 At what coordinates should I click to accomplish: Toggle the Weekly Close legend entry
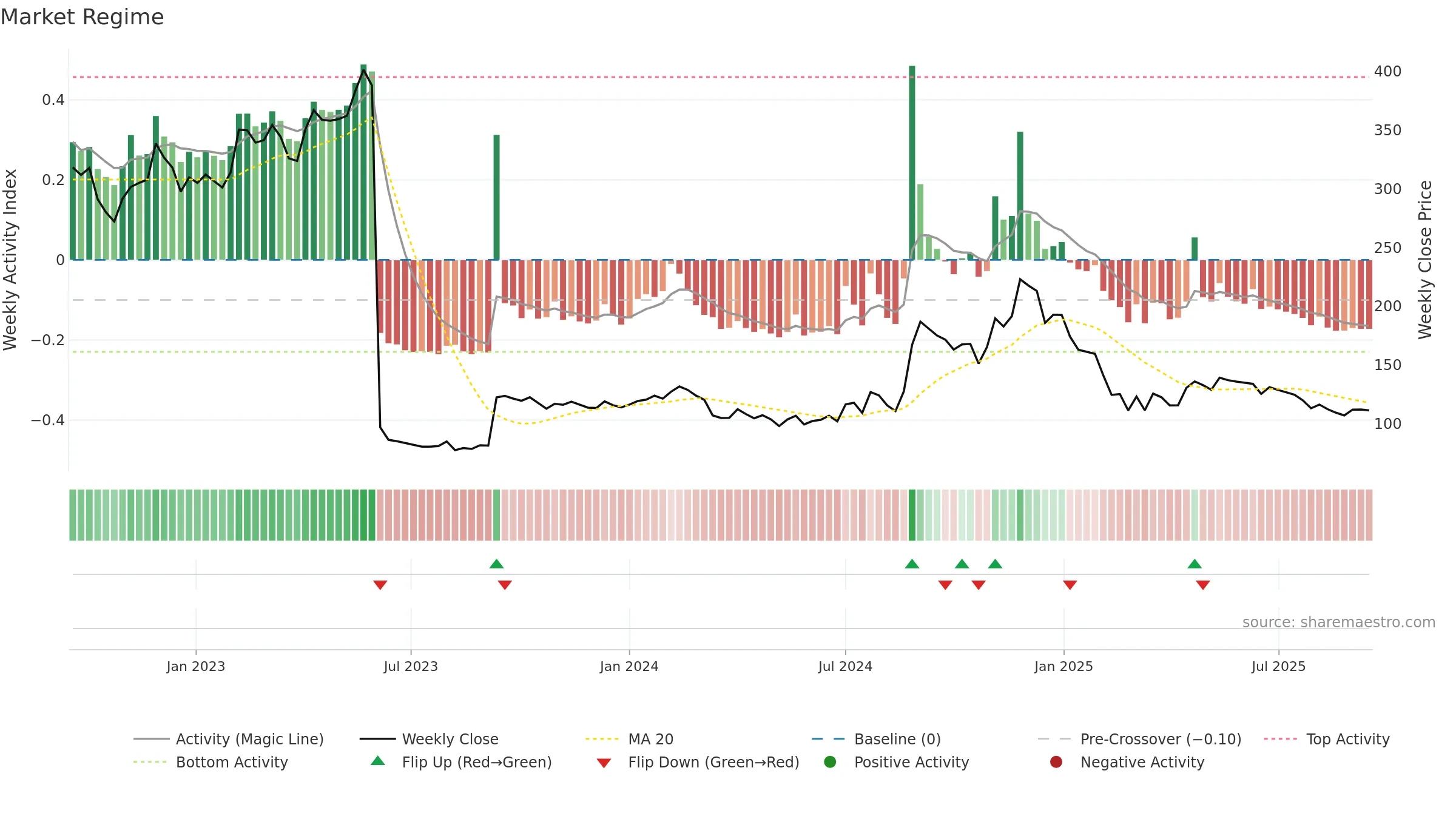click(x=429, y=739)
